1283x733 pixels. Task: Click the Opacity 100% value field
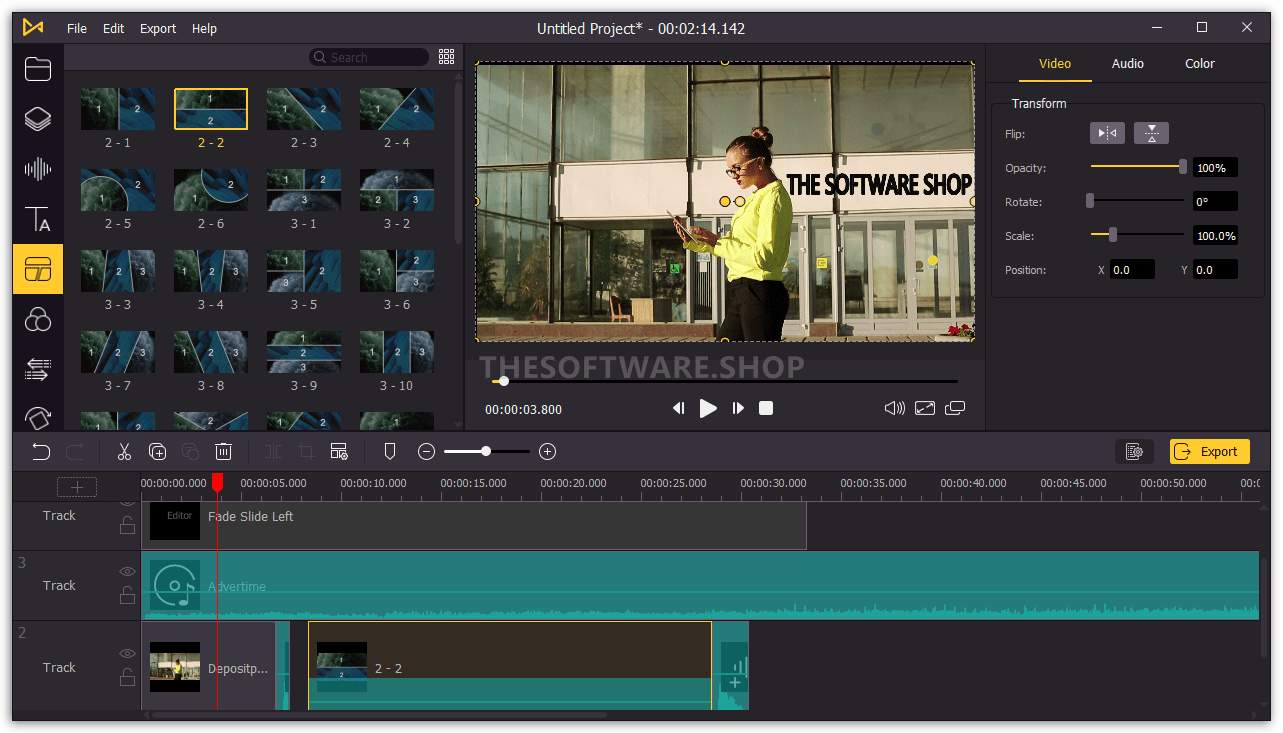tap(1215, 167)
